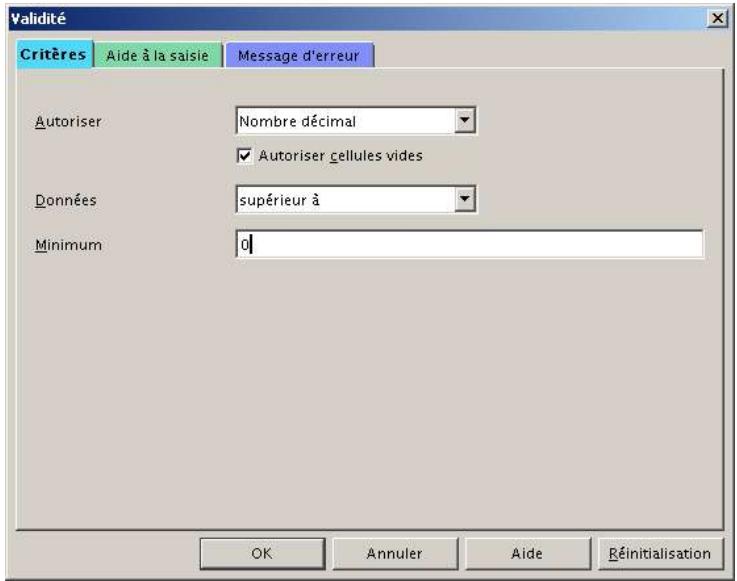Click the Minimum label
Screen dimensions: 737x581
(68, 245)
